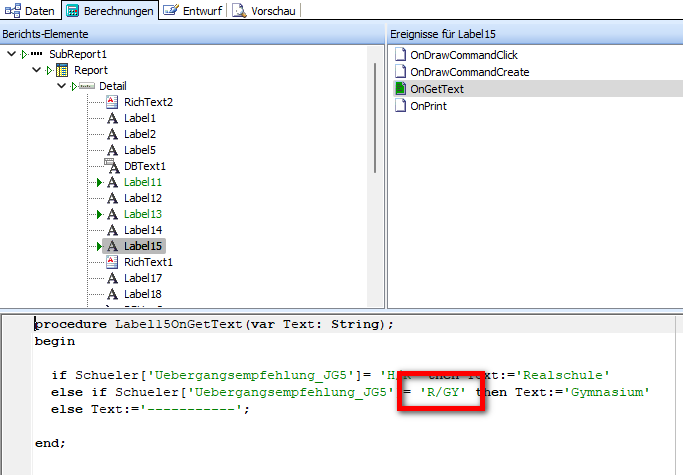Click the Label2 letter icon
Image resolution: width=683 pixels, height=475 pixels.
point(112,134)
